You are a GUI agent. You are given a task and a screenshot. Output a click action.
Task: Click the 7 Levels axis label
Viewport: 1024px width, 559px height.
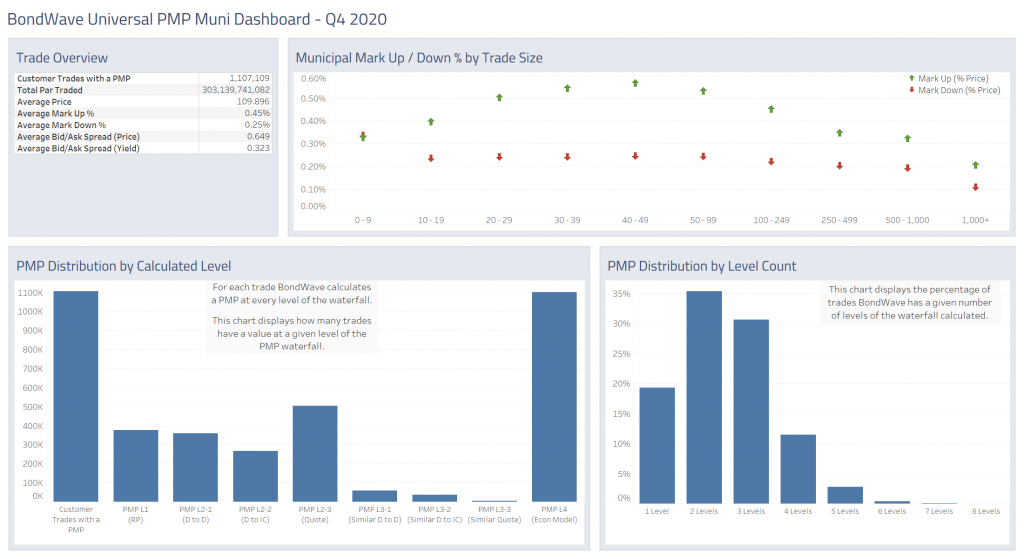(x=939, y=511)
